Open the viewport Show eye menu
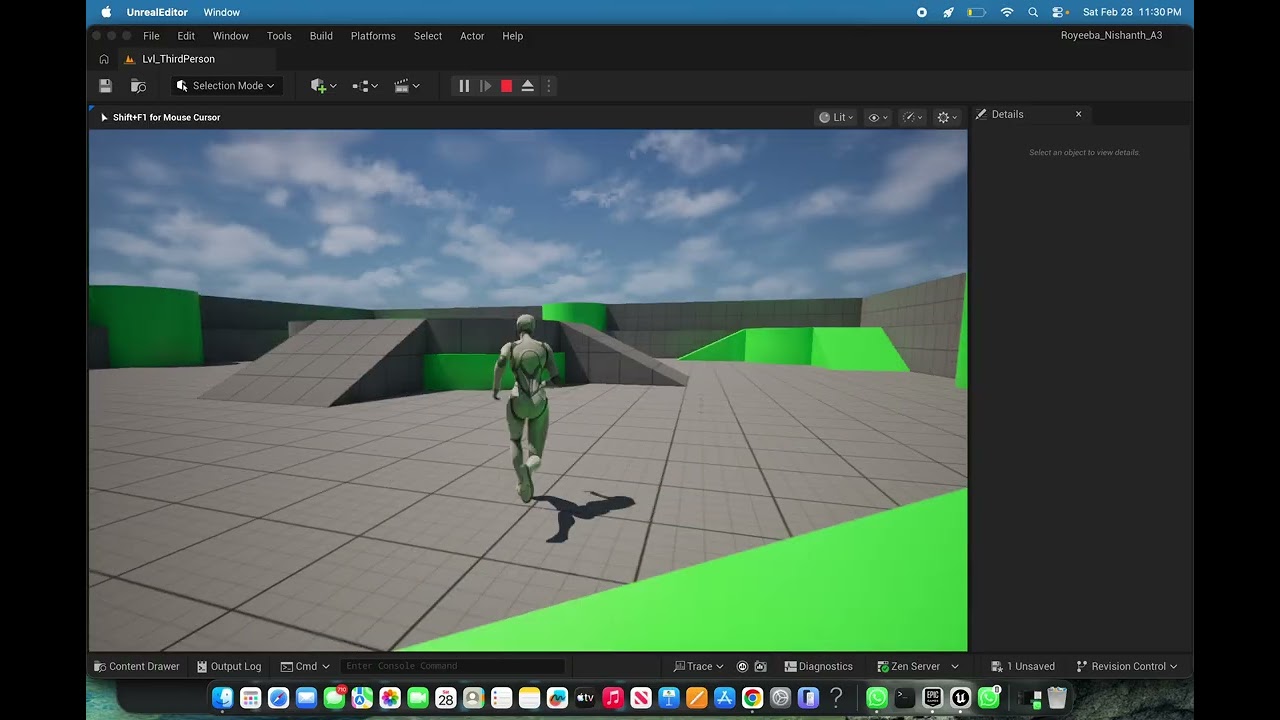The width and height of the screenshot is (1280, 720). click(x=878, y=117)
